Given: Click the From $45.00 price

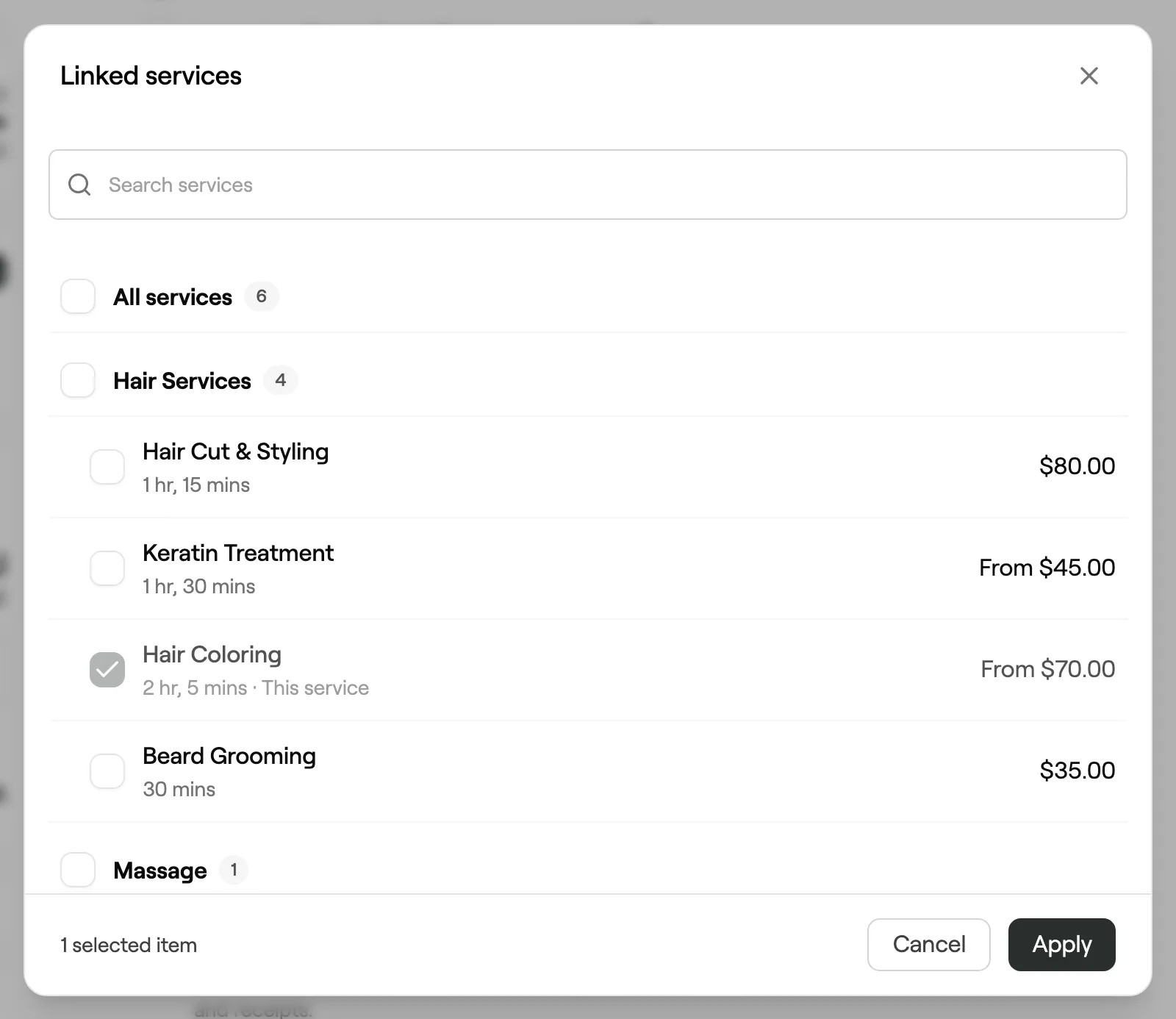Looking at the screenshot, I should 1047,568.
